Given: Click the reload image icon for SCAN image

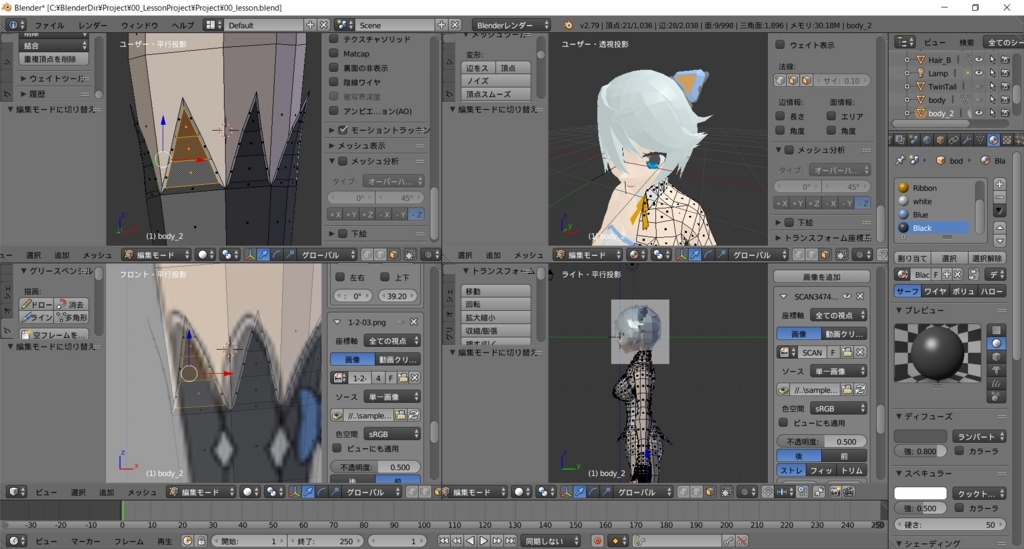Looking at the screenshot, I should [x=860, y=390].
